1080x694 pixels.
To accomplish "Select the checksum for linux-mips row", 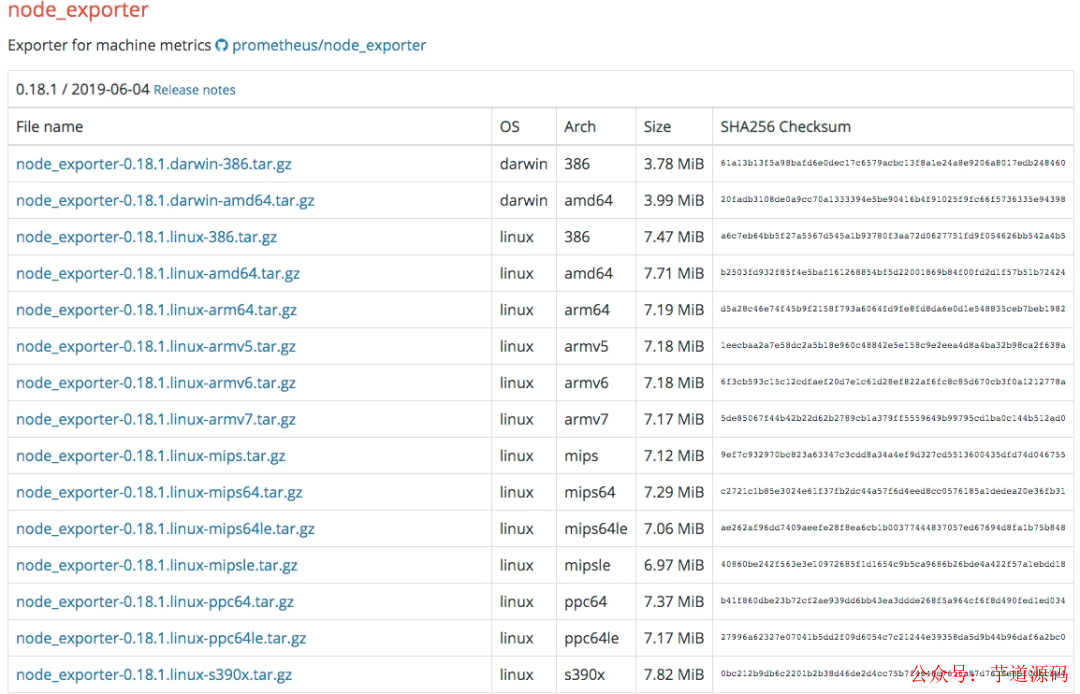I will [x=893, y=455].
